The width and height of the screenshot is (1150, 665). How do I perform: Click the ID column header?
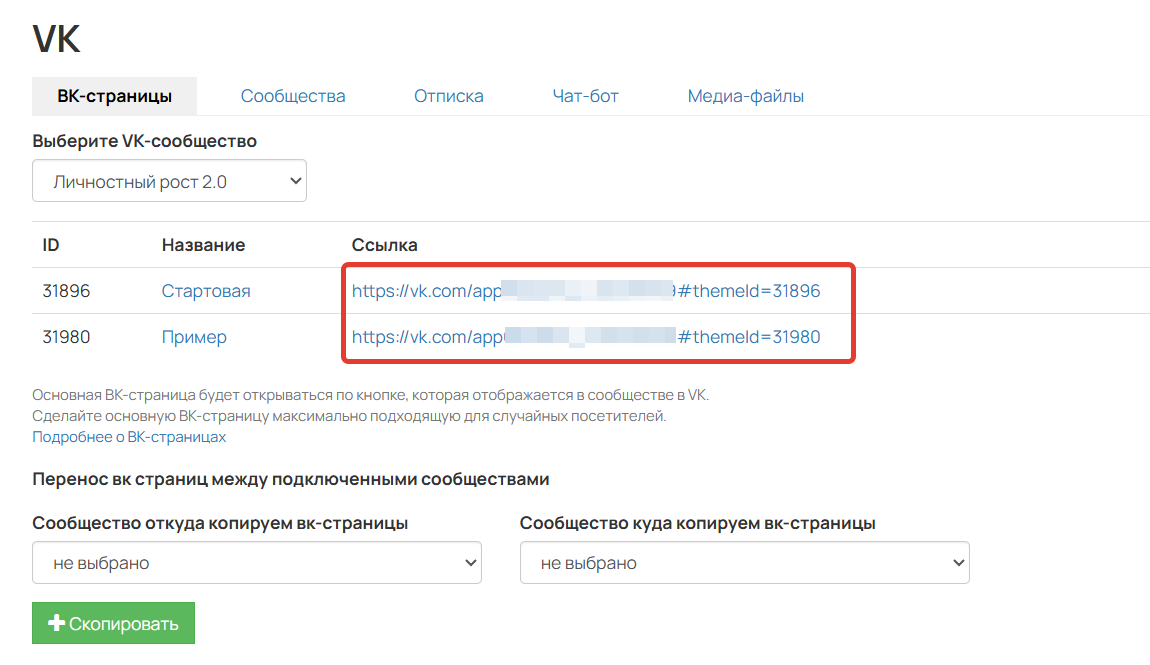[x=50, y=244]
